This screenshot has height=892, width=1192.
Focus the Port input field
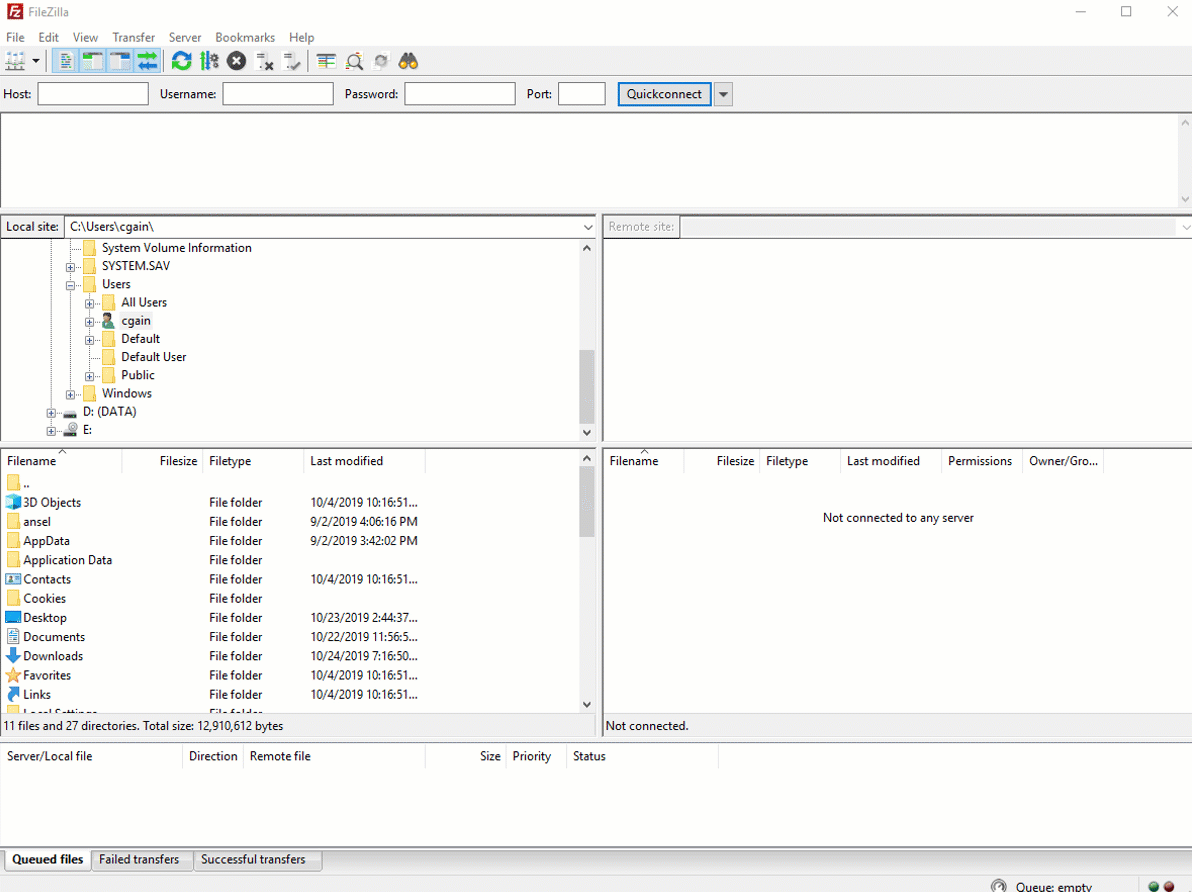pyautogui.click(x=582, y=94)
